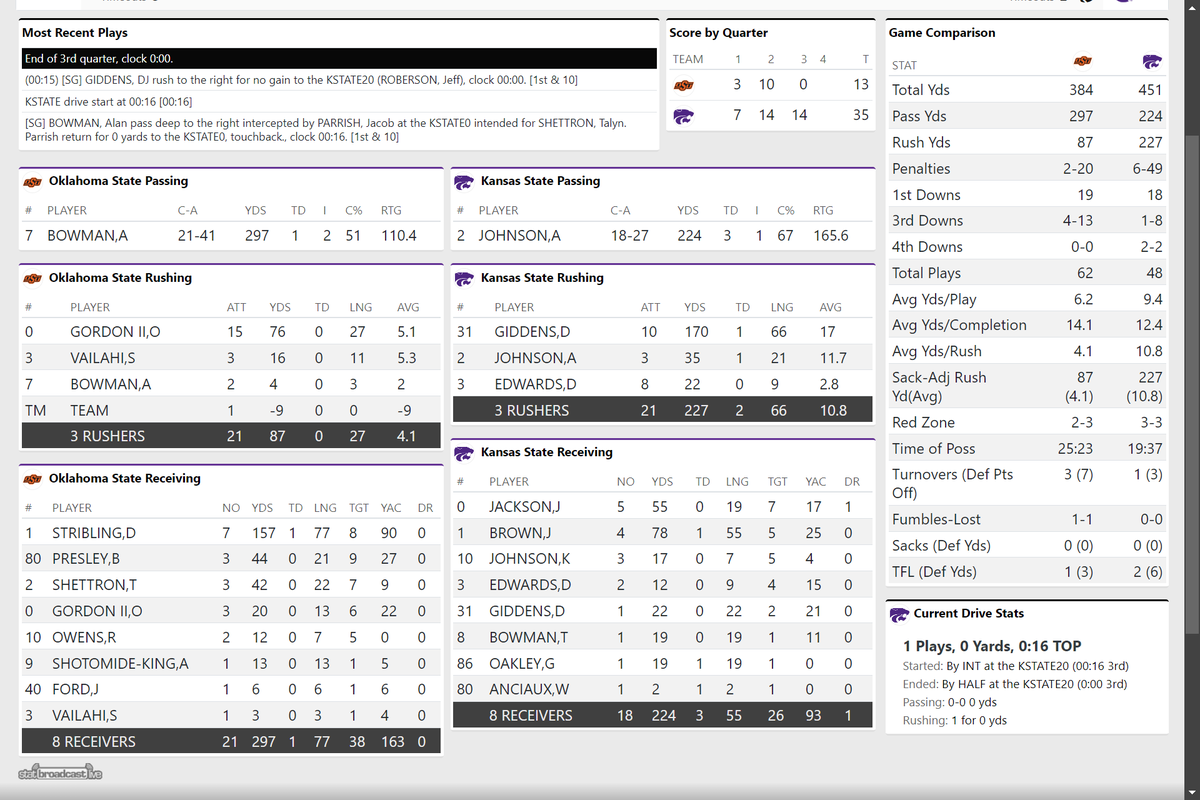
Task: Open the StatBroadcast Live logo link
Action: [61, 773]
